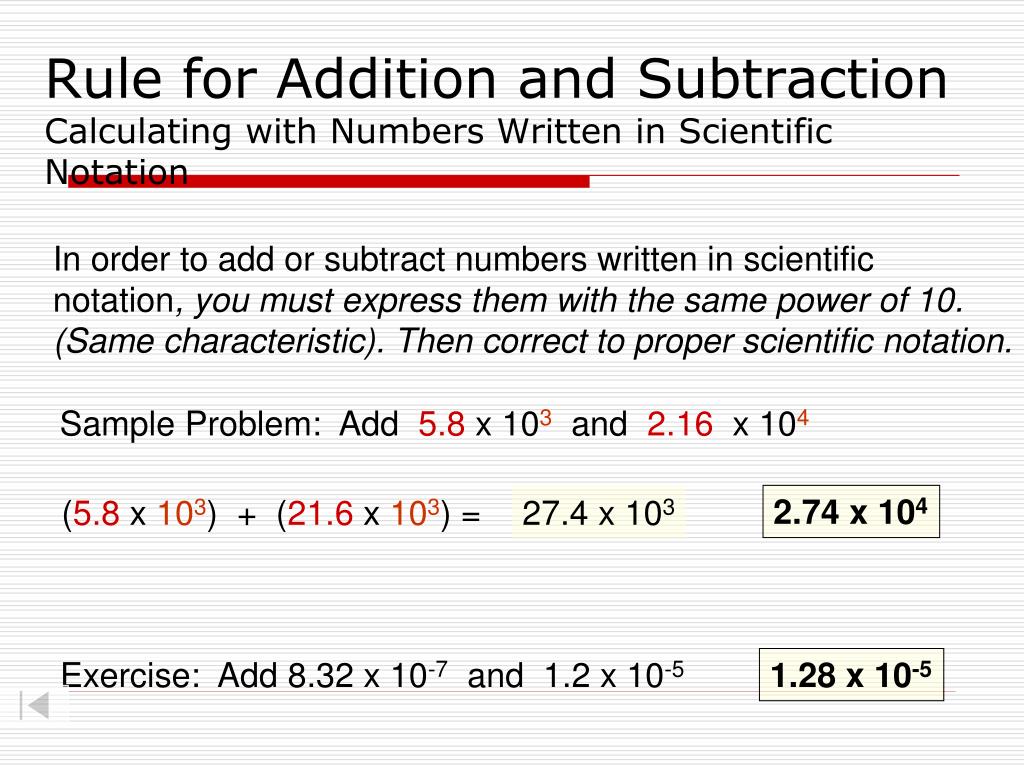Click the red 2.16 in Sample Problem line
Image resolution: width=1024 pixels, height=768 pixels.
(680, 424)
